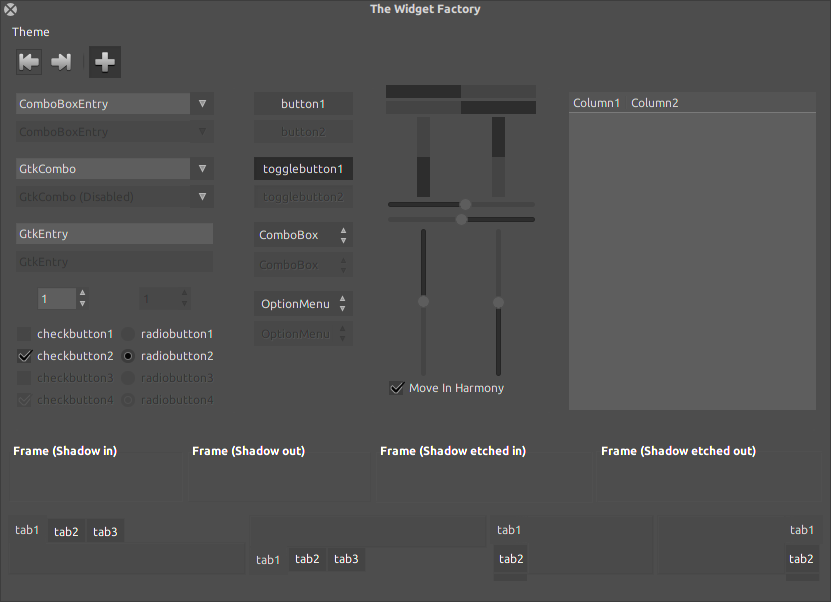Click the lower horizontal slider handle
The image size is (831, 602).
click(461, 219)
